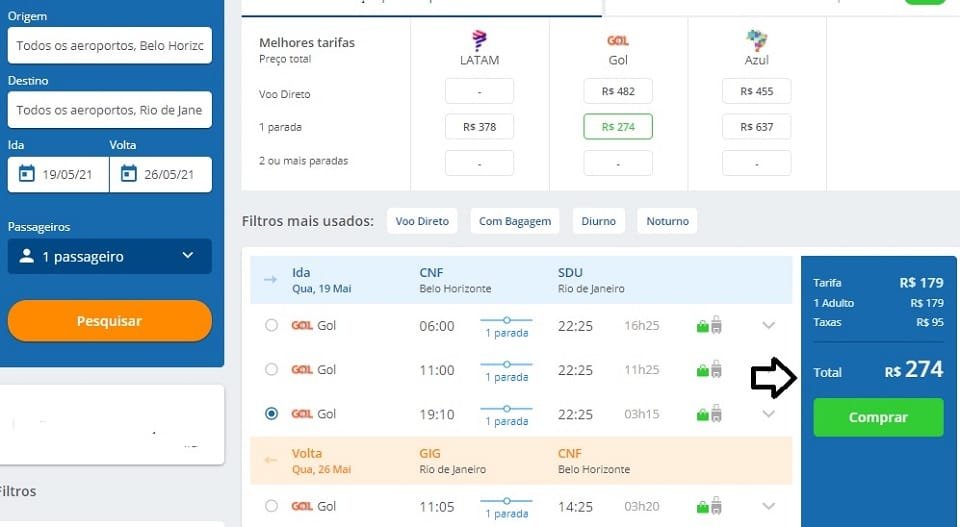Apply the Voo Direto filter

(x=422, y=221)
